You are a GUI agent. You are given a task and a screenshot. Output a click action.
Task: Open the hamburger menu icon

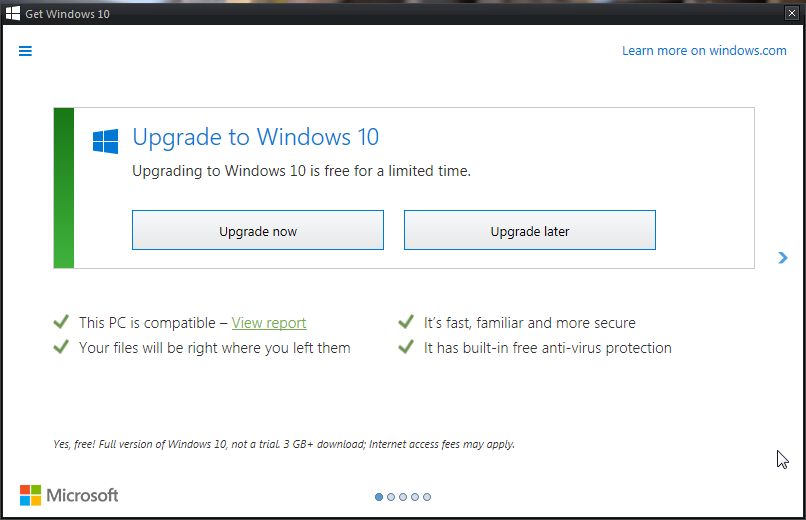point(25,51)
